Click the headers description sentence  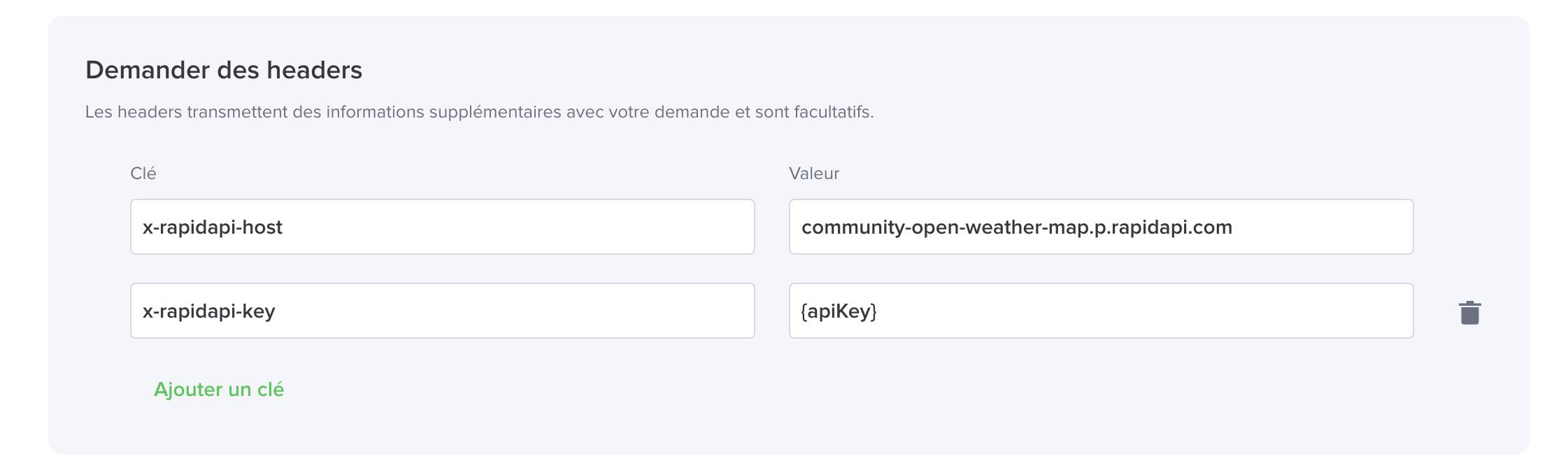click(480, 112)
